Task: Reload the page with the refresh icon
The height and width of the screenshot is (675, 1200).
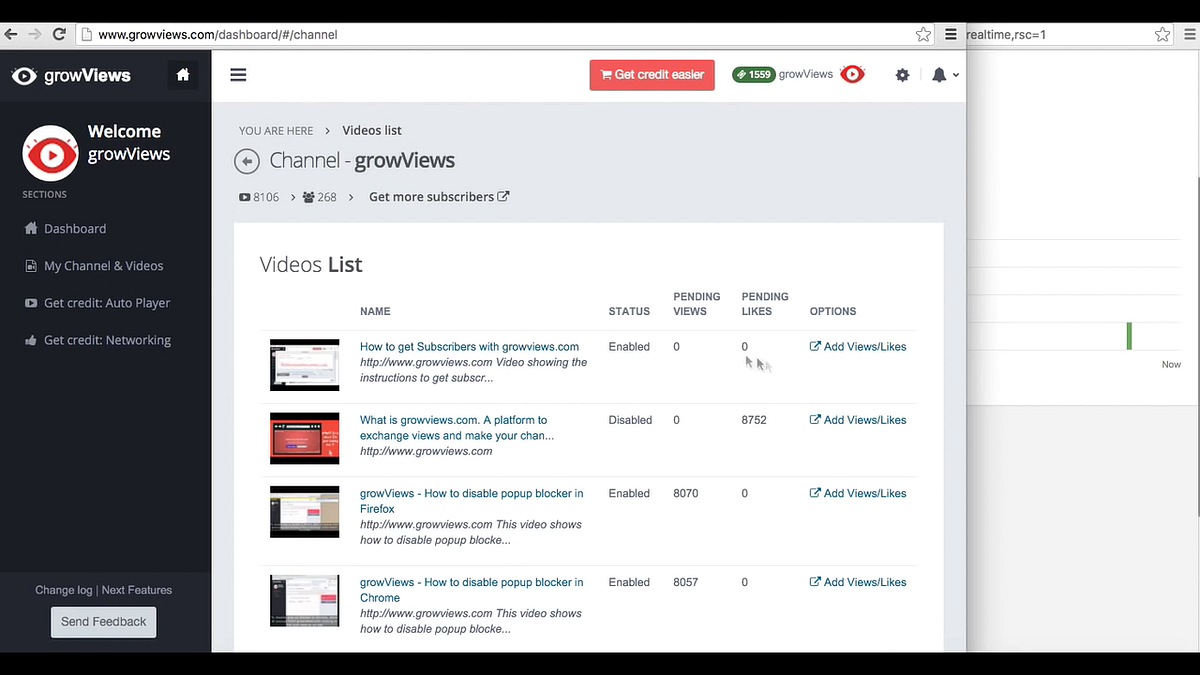Action: click(58, 33)
